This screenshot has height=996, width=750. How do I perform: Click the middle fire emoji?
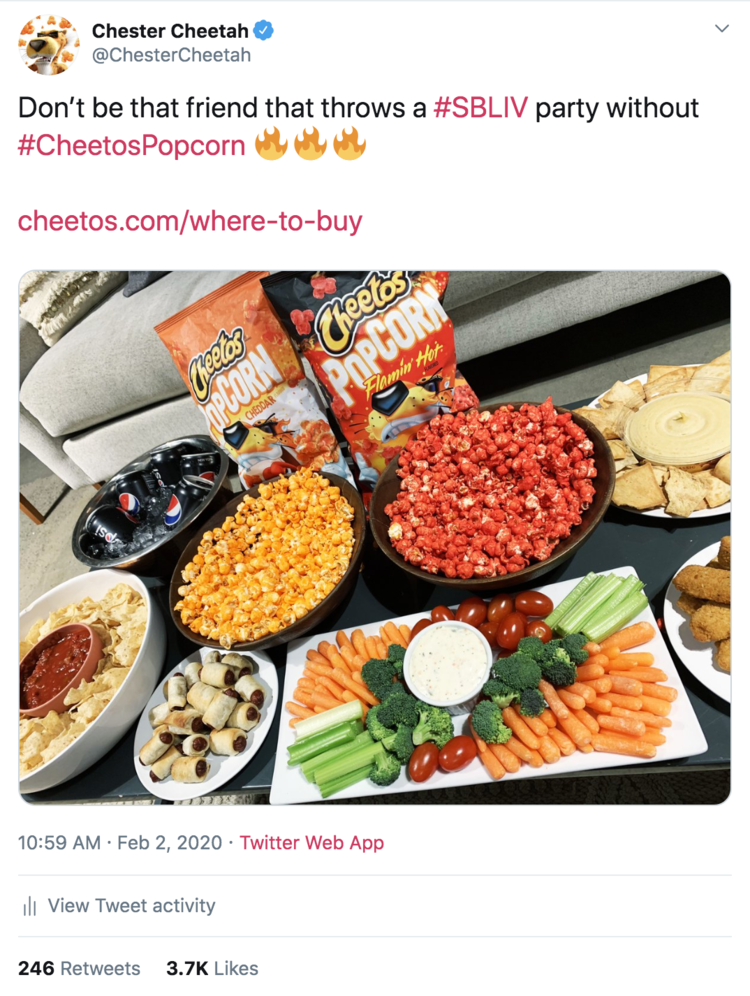310,144
